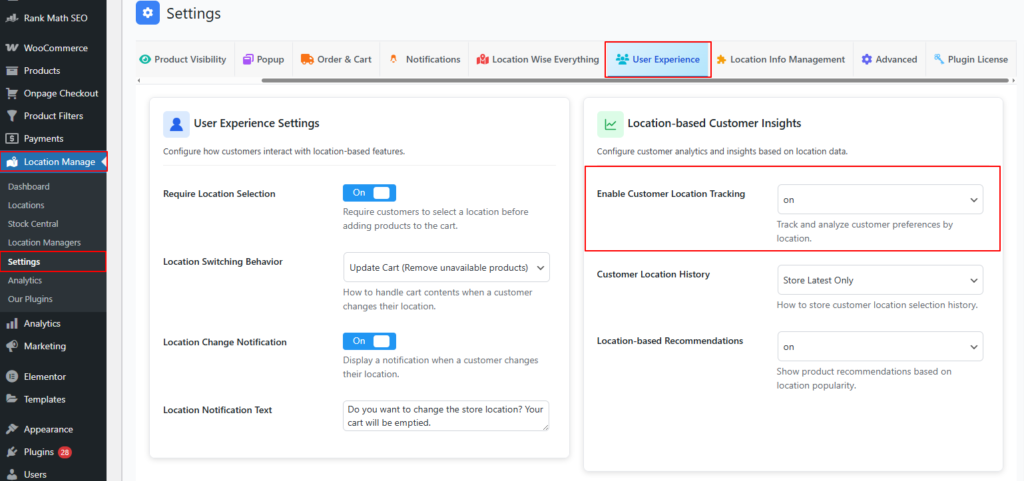Click the Payments icon in sidebar
This screenshot has height=481, width=1024.
[12, 138]
